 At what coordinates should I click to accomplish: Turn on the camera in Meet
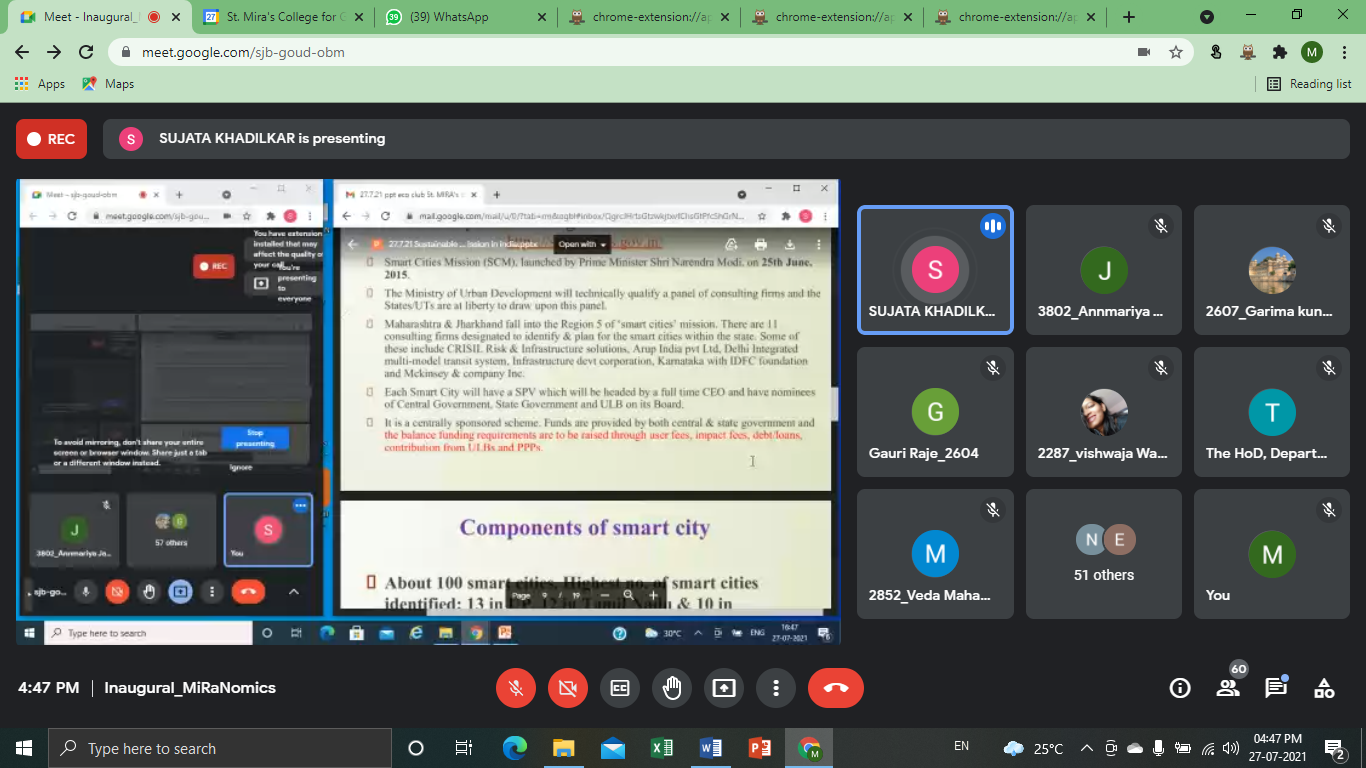click(x=568, y=688)
